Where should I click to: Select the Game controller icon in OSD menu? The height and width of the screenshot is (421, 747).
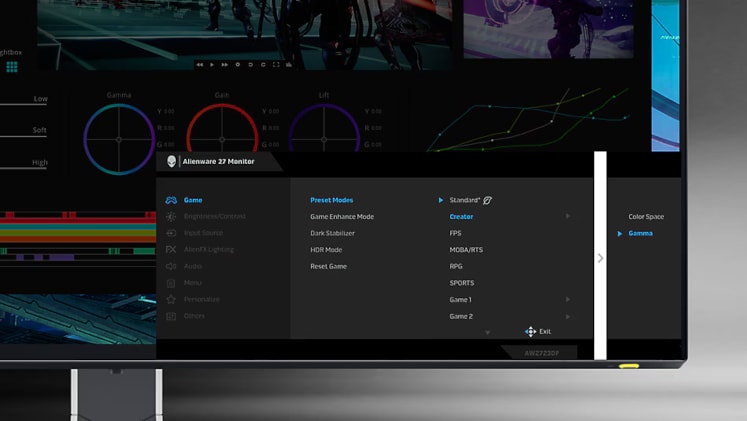click(x=171, y=200)
